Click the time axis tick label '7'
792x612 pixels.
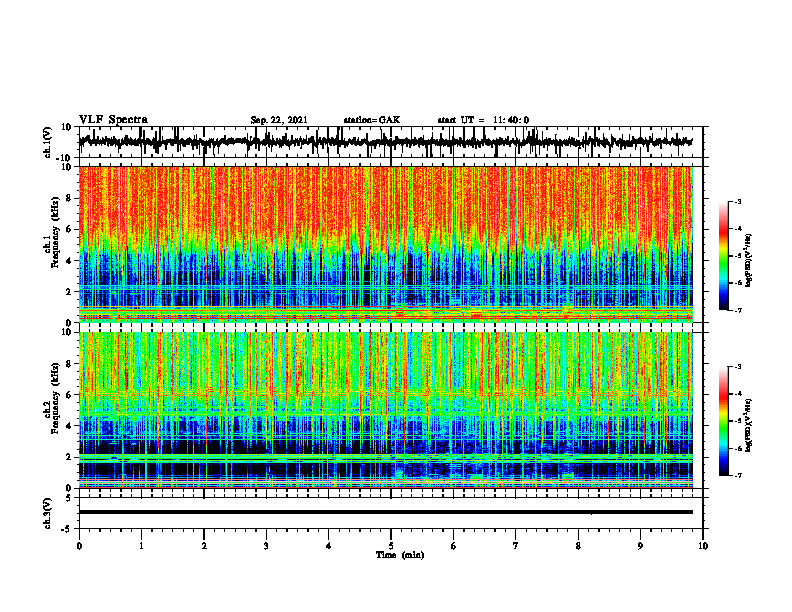(516, 546)
